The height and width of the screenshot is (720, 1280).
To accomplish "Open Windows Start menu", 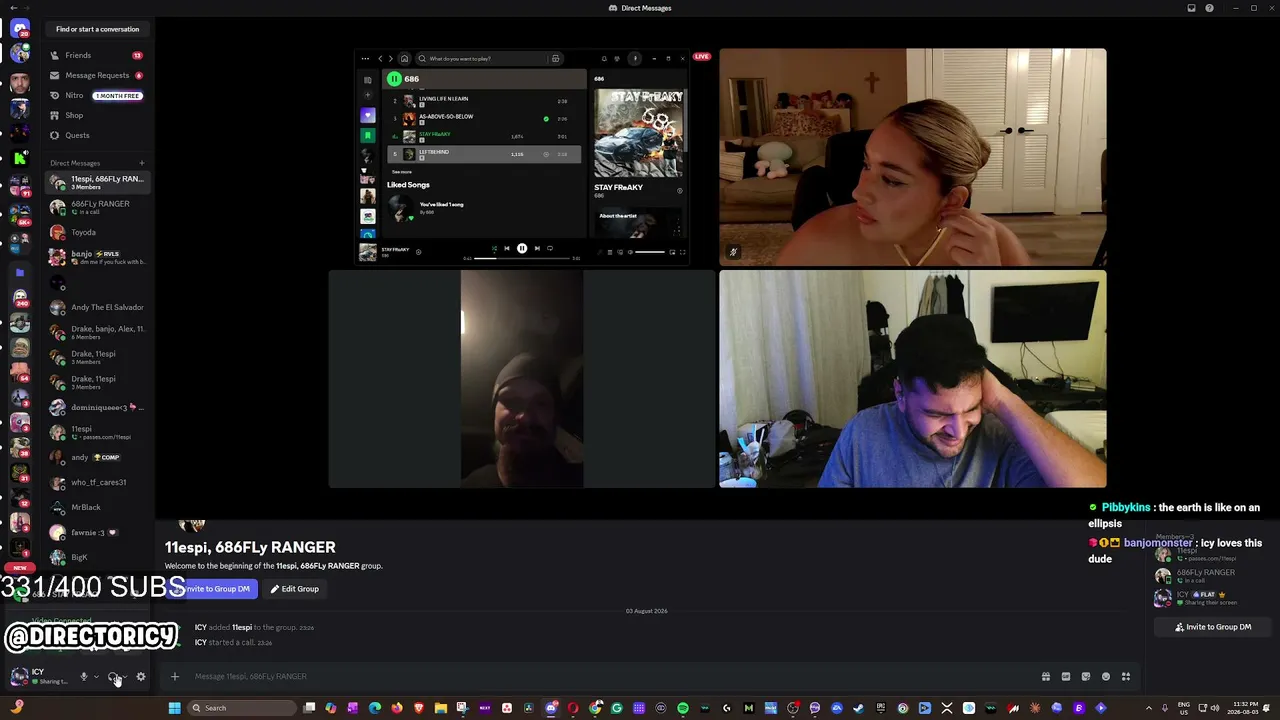I will (174, 708).
